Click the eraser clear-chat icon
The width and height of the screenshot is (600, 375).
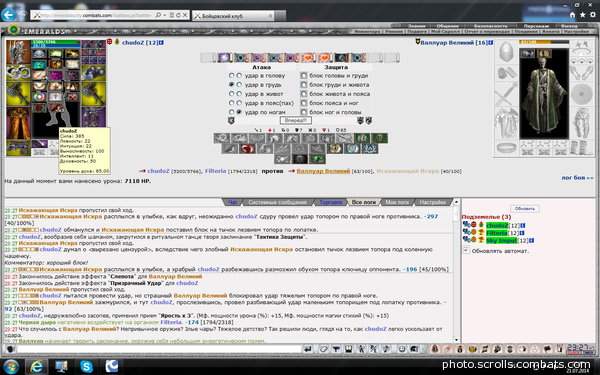tap(324, 349)
